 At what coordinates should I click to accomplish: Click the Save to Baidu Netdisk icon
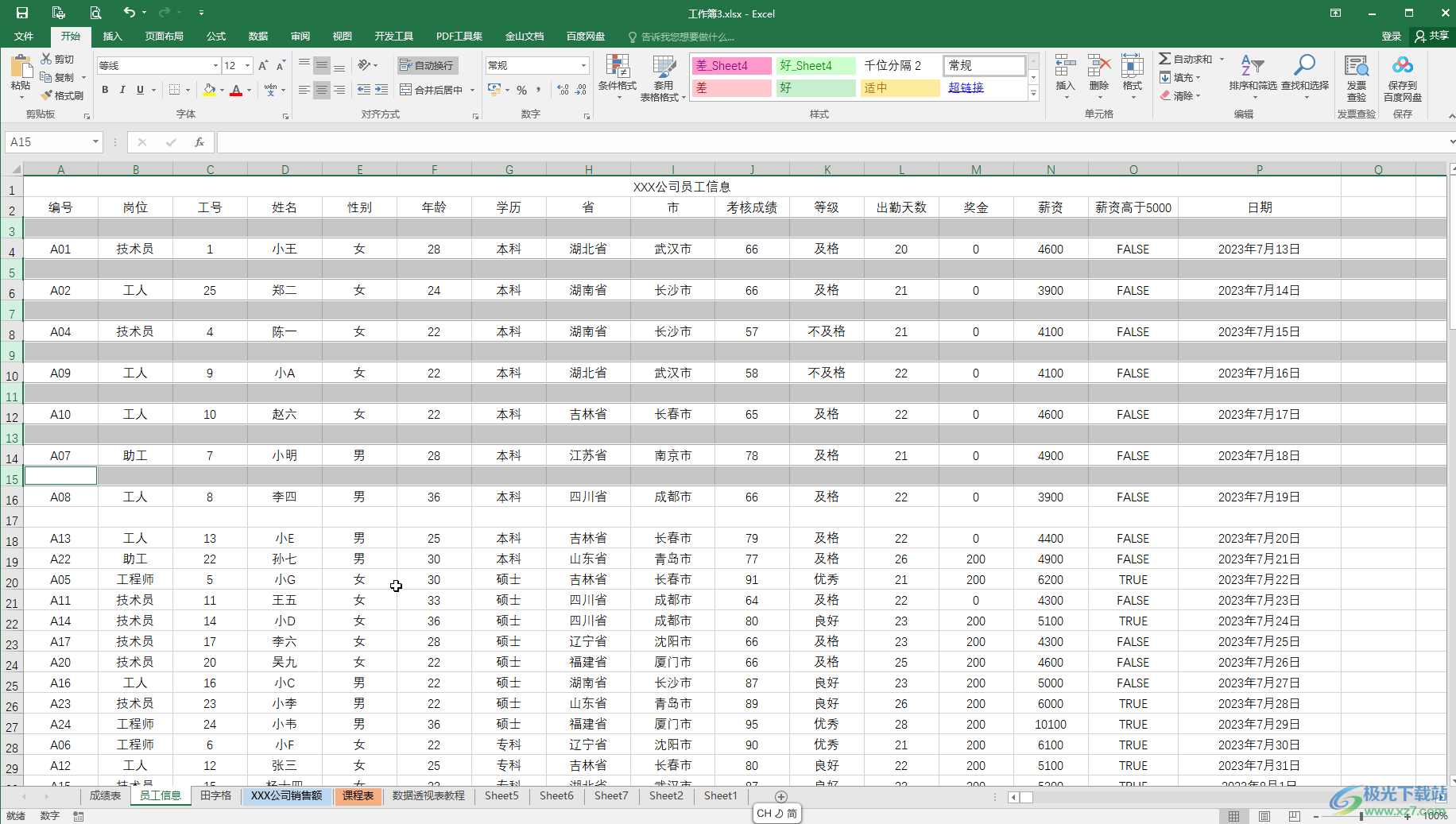(x=1403, y=67)
